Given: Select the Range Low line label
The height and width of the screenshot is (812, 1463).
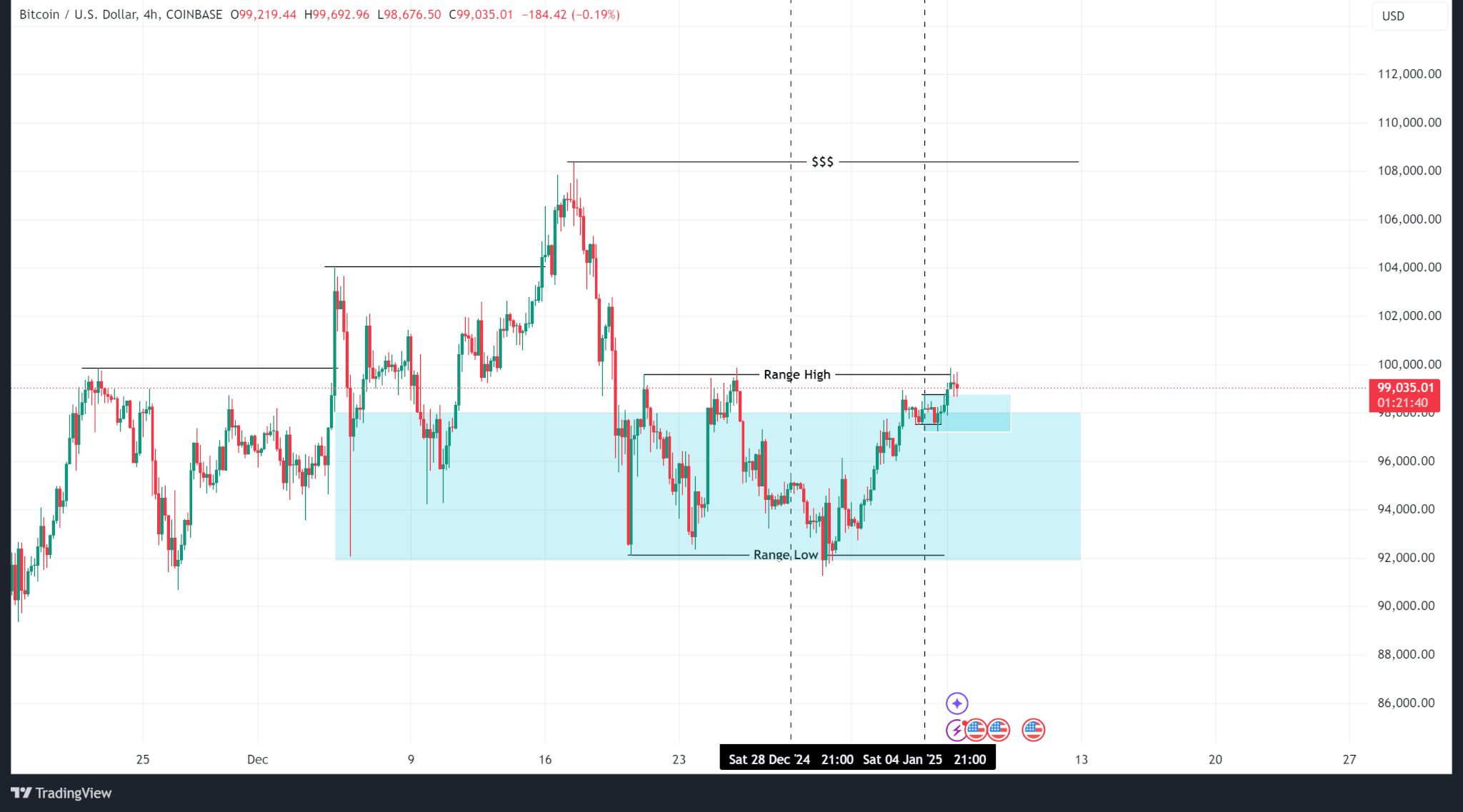Looking at the screenshot, I should (x=785, y=555).
